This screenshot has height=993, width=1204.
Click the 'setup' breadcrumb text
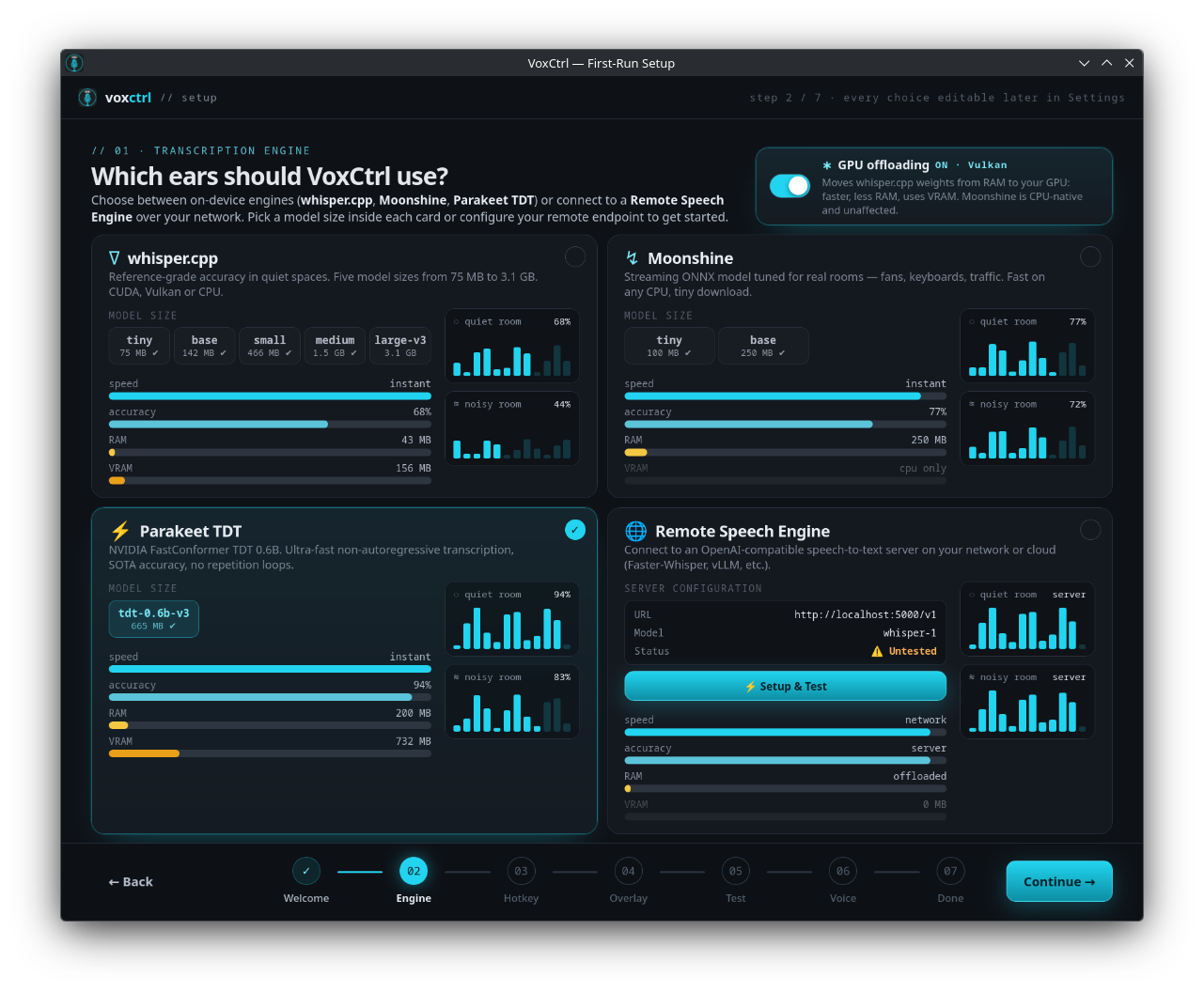[199, 98]
